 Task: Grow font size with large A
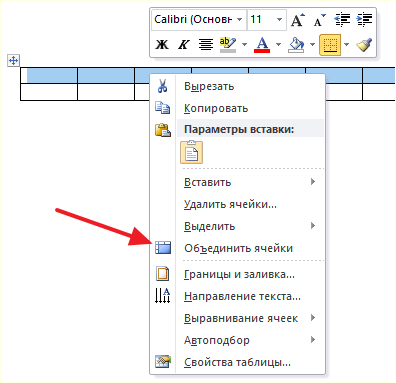pos(297,20)
